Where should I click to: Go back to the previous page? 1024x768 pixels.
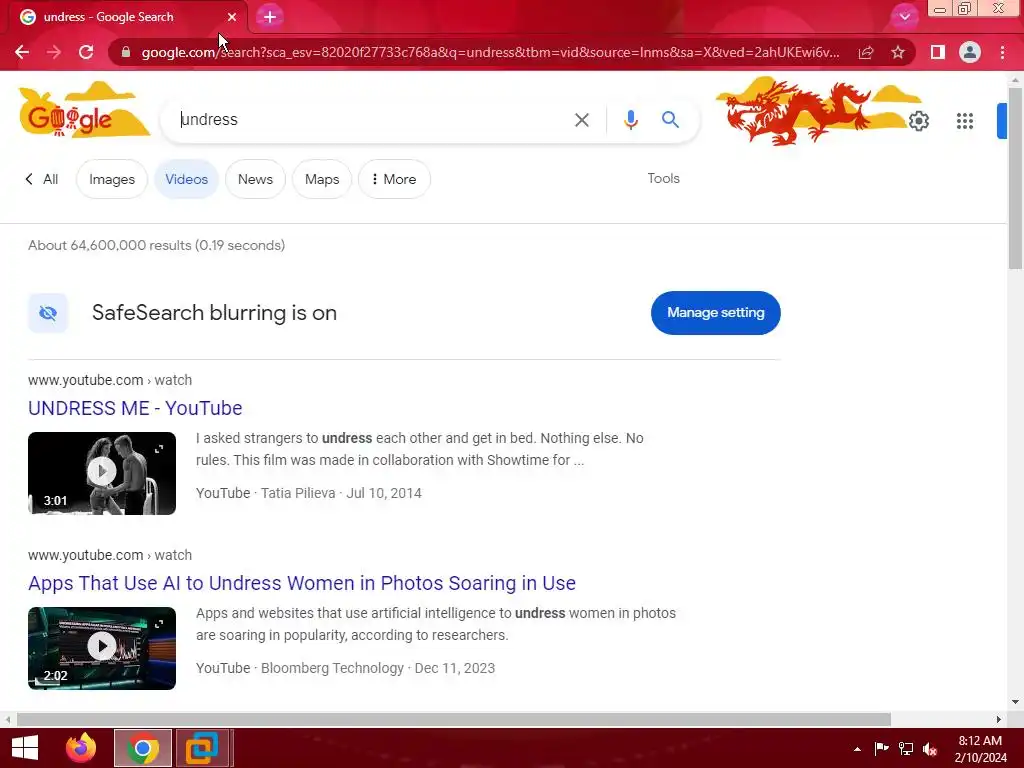click(22, 52)
